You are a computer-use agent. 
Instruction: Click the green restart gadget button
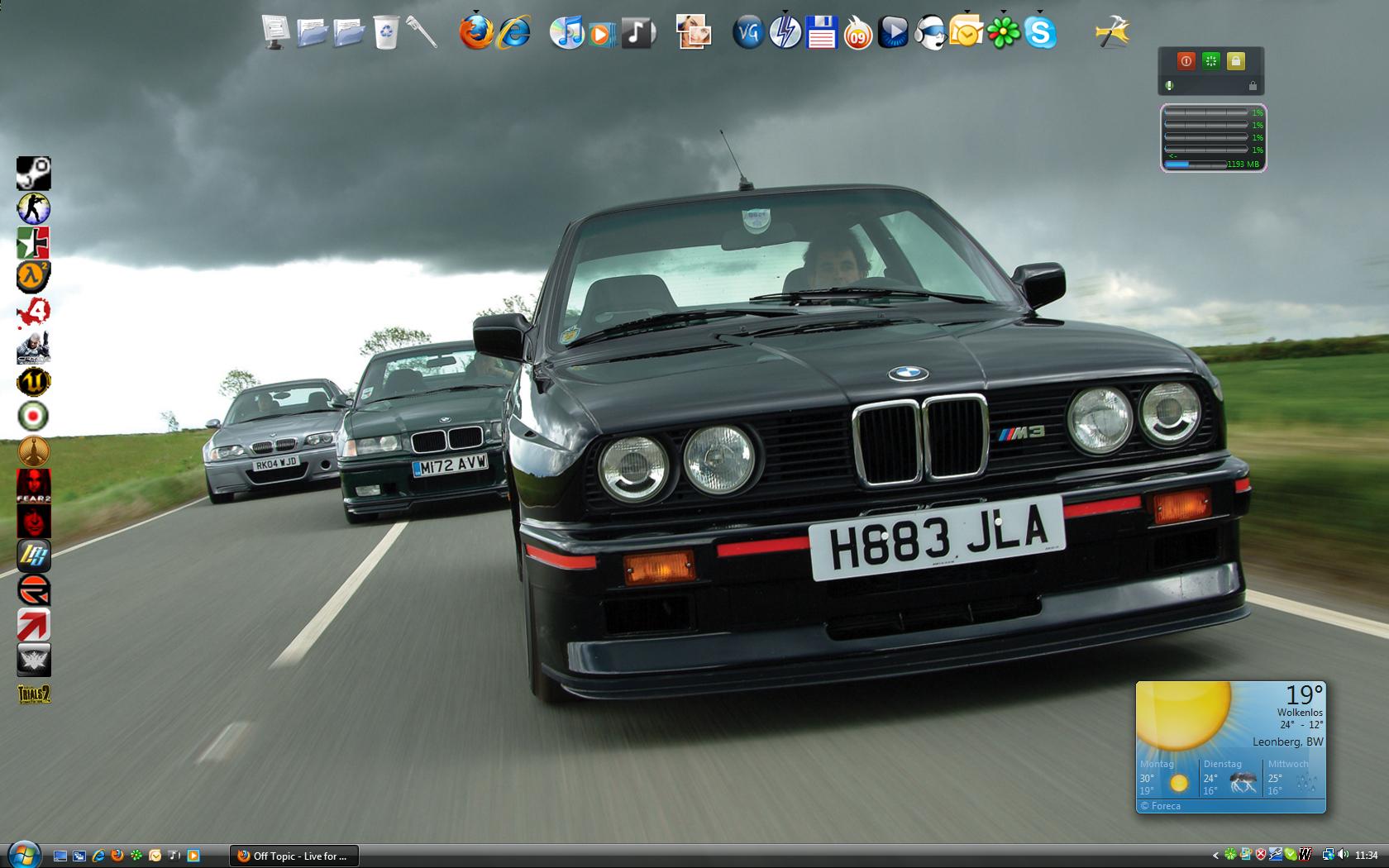click(x=1211, y=60)
